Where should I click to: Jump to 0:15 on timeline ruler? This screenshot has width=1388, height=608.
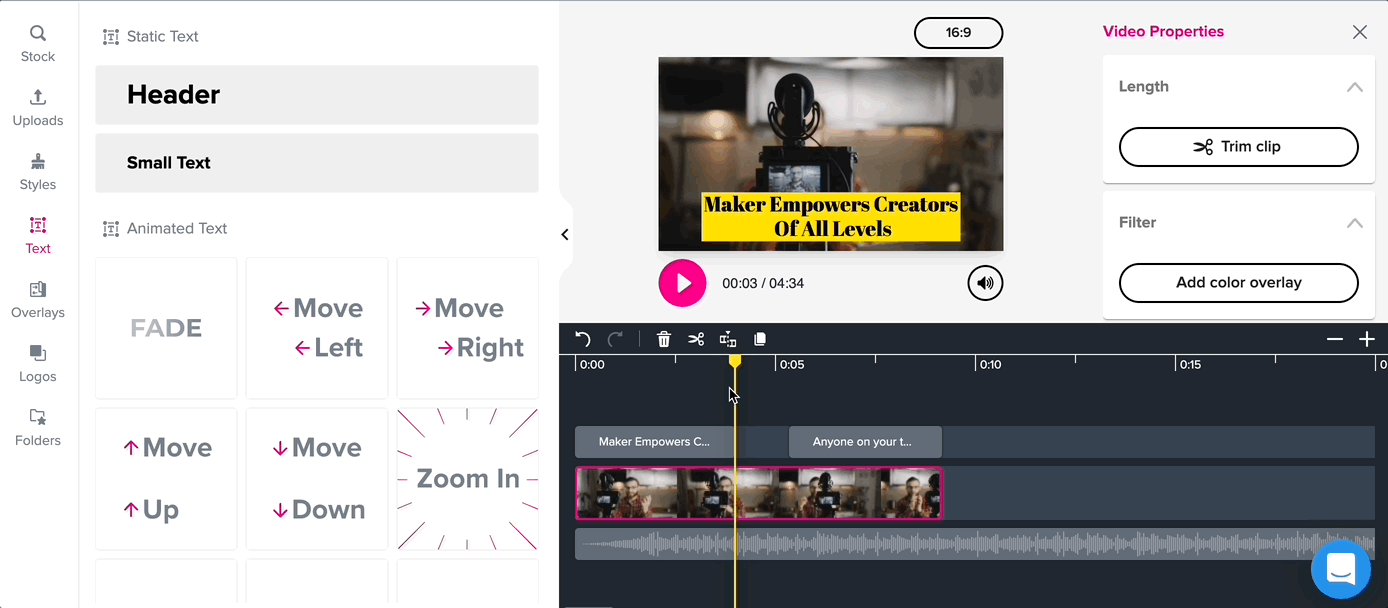[1190, 365]
